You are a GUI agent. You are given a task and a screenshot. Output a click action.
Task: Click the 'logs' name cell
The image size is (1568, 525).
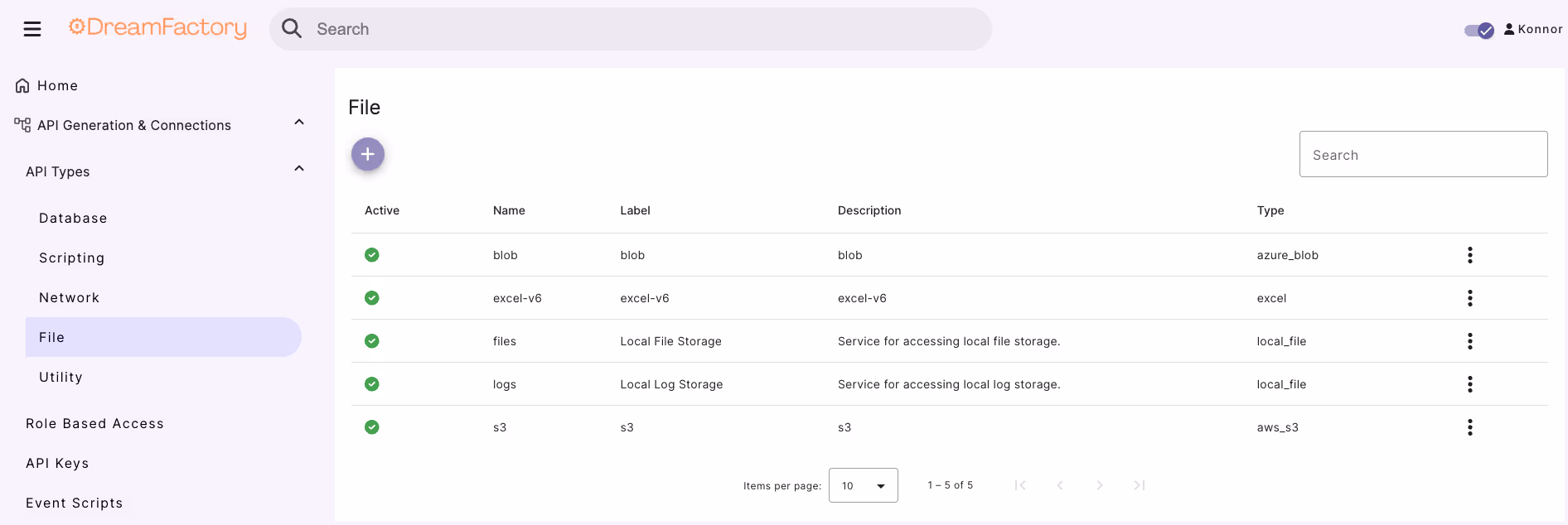click(x=505, y=384)
